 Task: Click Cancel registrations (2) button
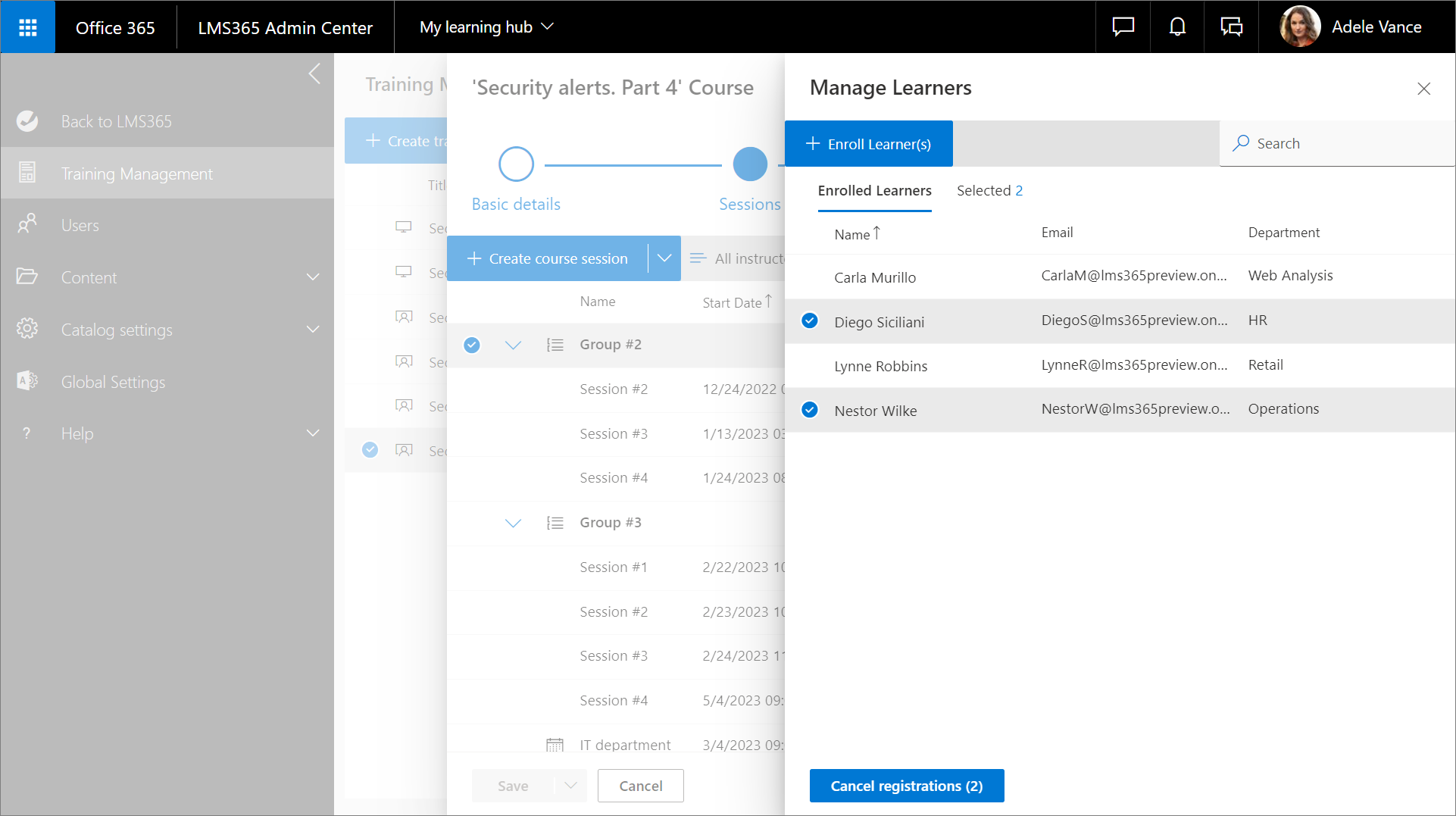click(906, 786)
